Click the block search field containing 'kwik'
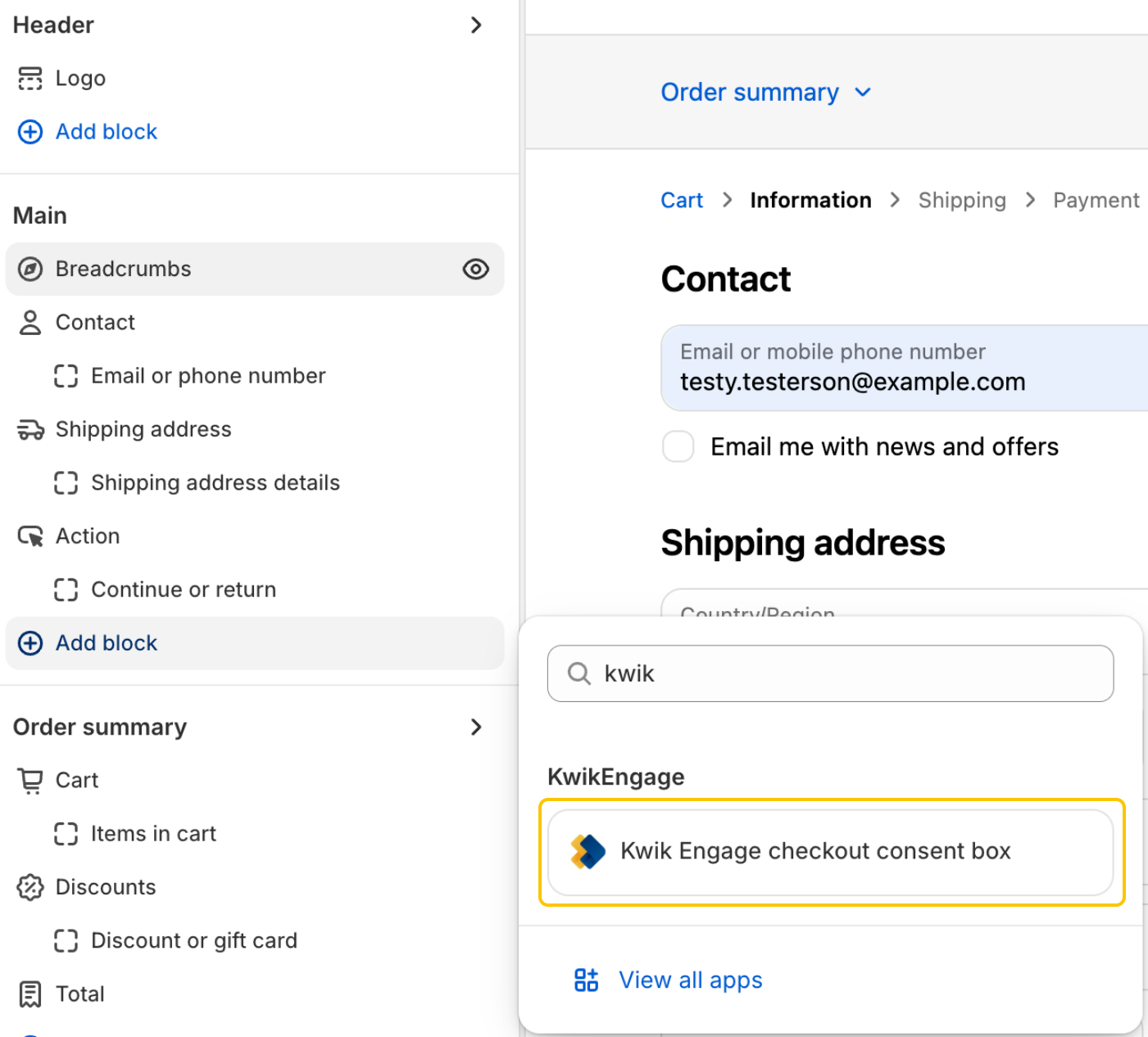The width and height of the screenshot is (1148, 1037). [830, 673]
